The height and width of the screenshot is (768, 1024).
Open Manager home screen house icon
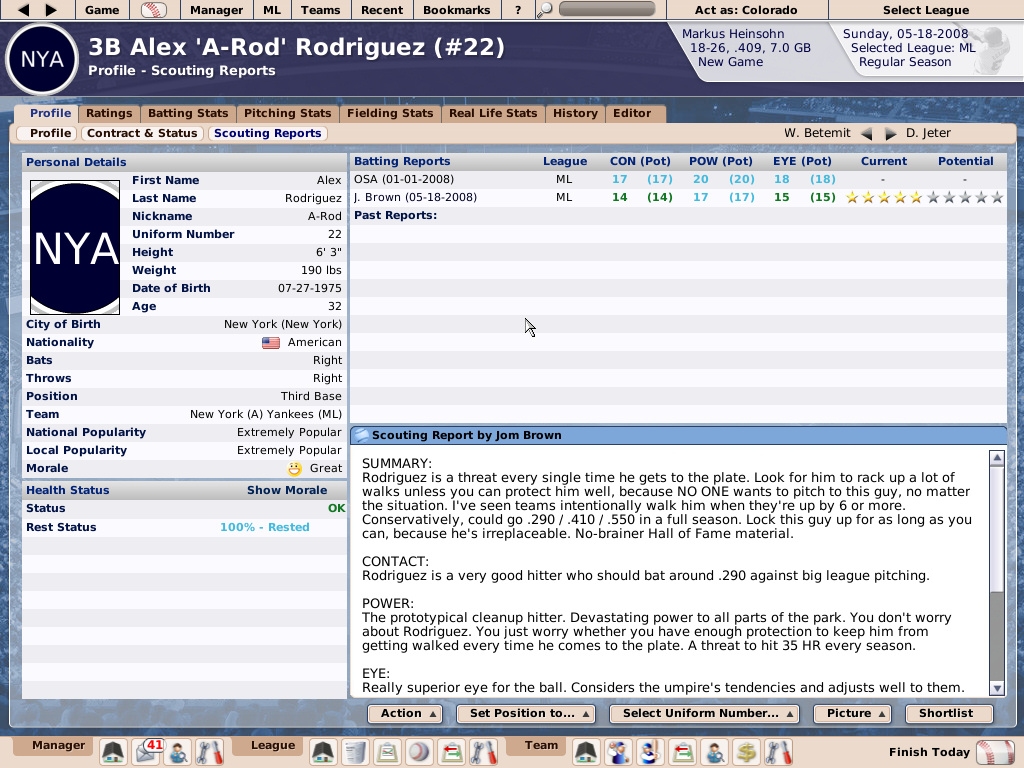(x=113, y=752)
